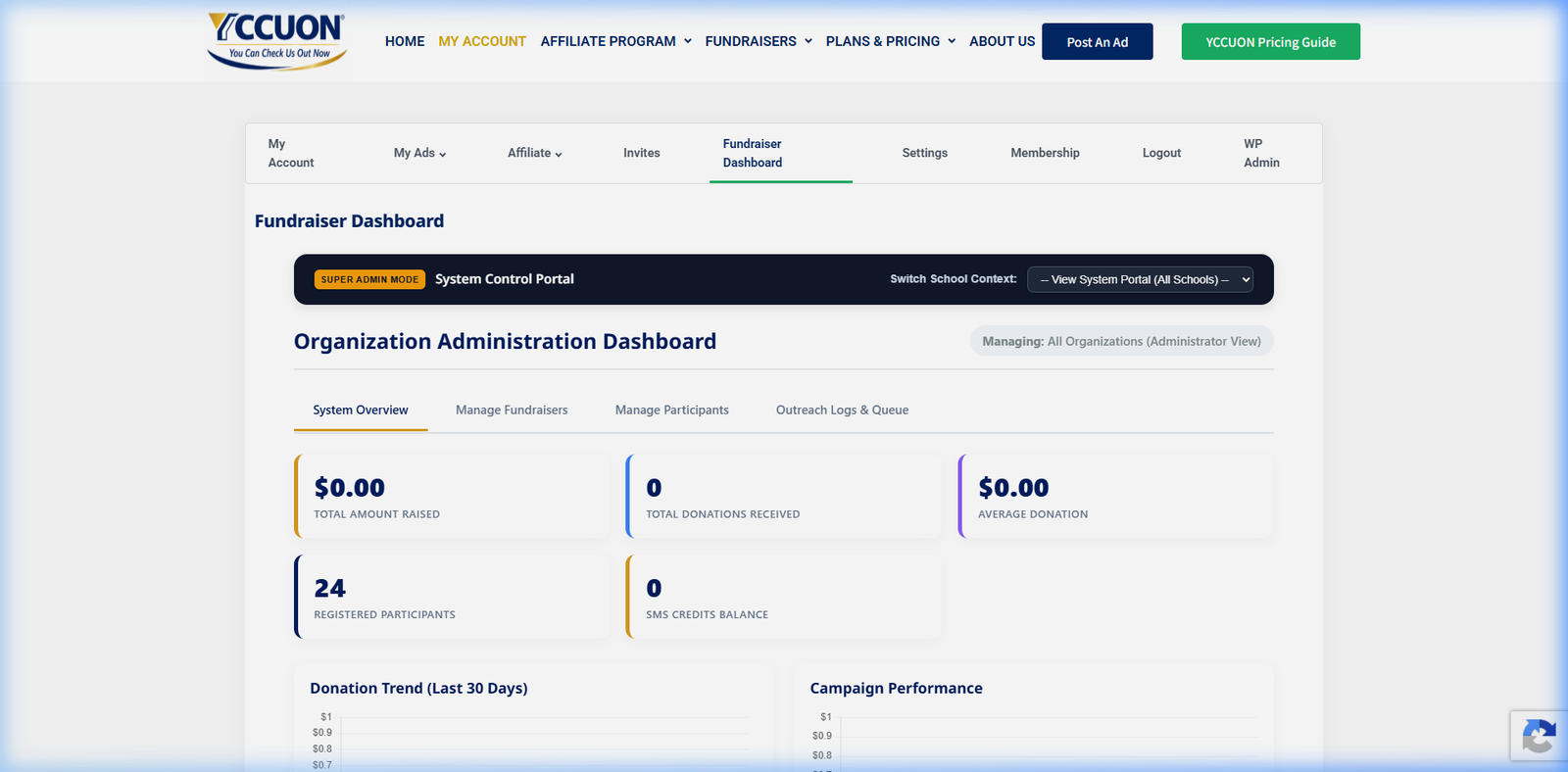Image resolution: width=1568 pixels, height=772 pixels.
Task: Select the System Overview tab
Action: point(361,410)
